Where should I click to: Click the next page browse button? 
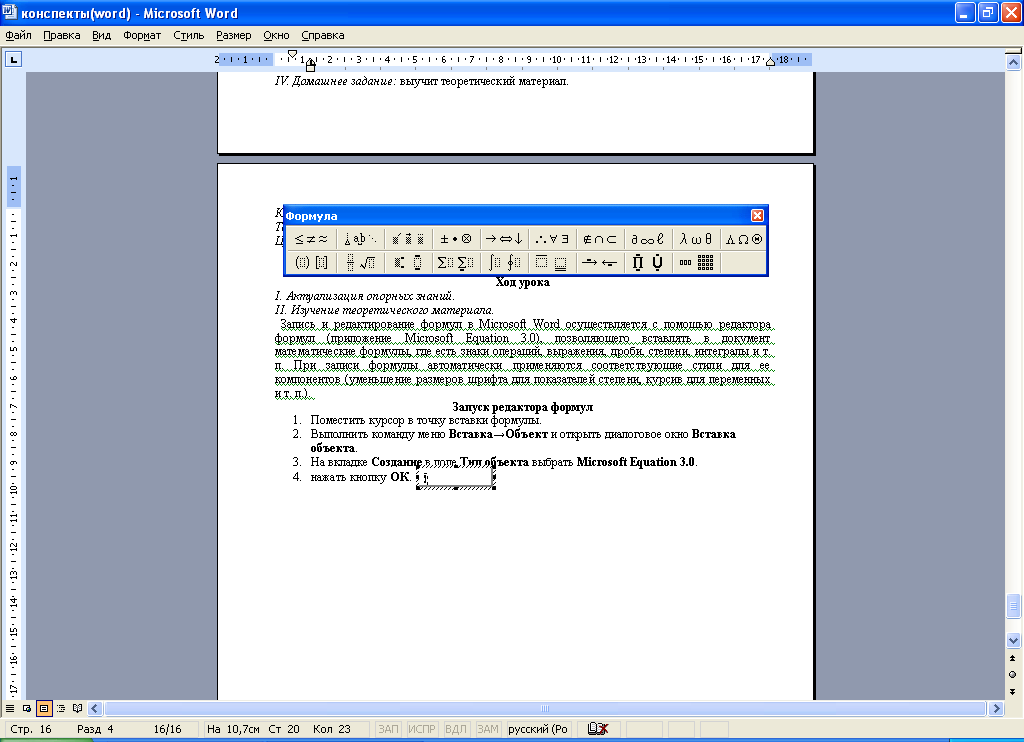point(1013,691)
